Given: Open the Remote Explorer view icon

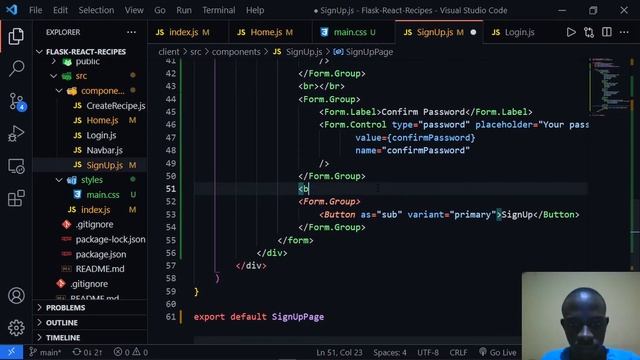Looking at the screenshot, I should pos(16,166).
